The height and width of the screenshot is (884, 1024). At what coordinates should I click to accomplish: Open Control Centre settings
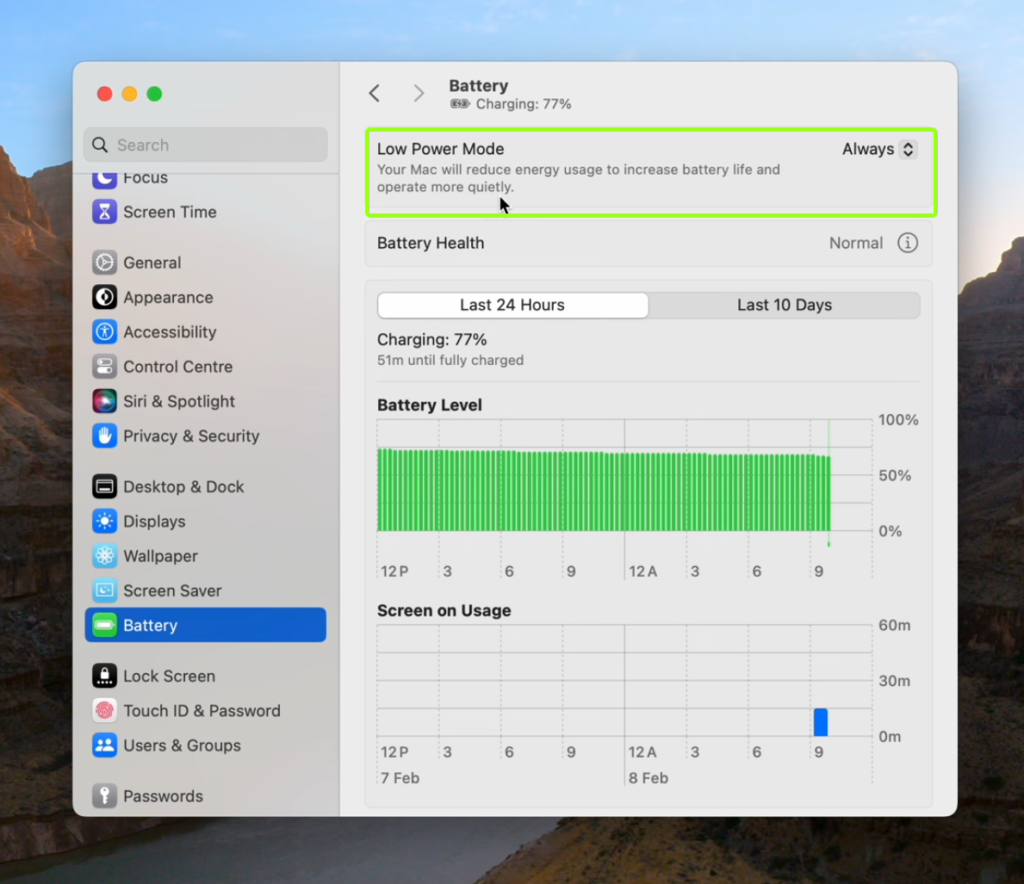tap(105, 366)
